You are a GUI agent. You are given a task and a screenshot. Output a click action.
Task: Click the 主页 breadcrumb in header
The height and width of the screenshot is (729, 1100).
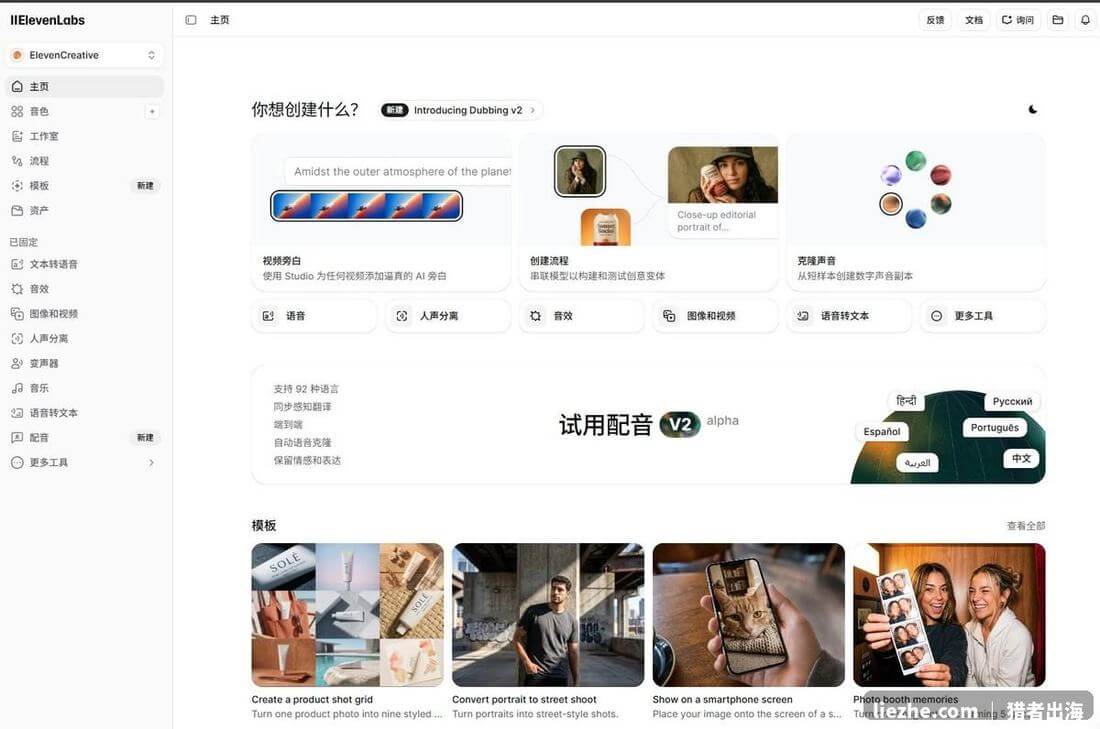220,20
